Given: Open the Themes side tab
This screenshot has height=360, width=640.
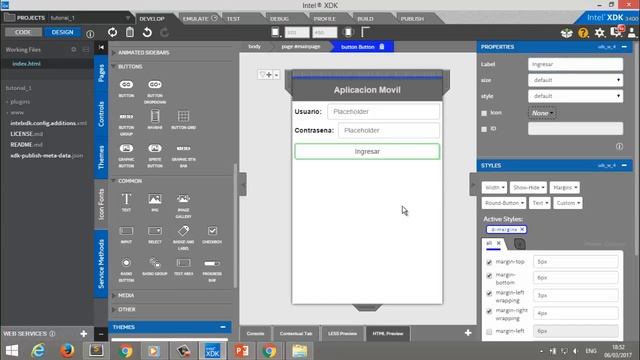Looking at the screenshot, I should tap(101, 157).
